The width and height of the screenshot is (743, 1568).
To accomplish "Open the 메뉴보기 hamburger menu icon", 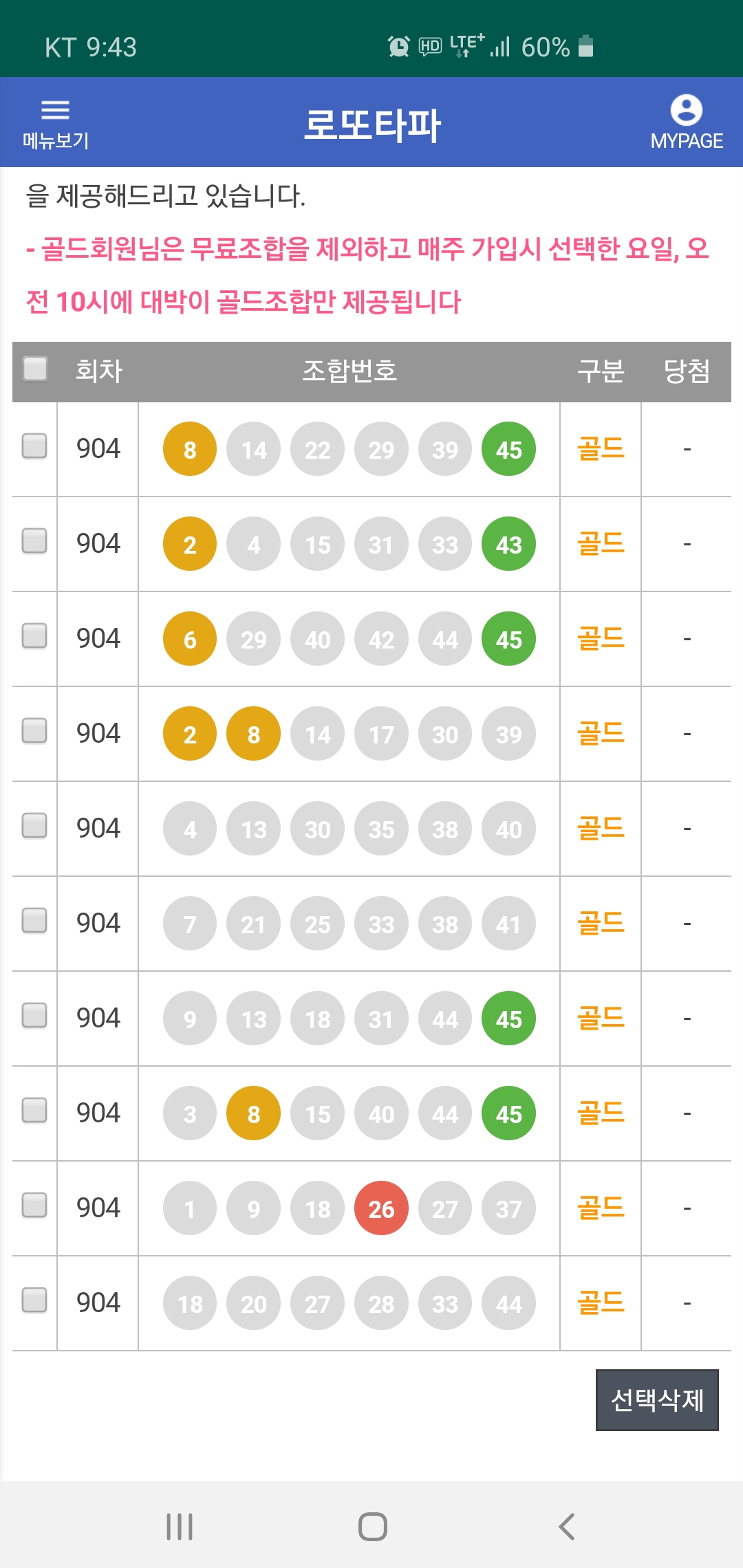I will point(56,110).
